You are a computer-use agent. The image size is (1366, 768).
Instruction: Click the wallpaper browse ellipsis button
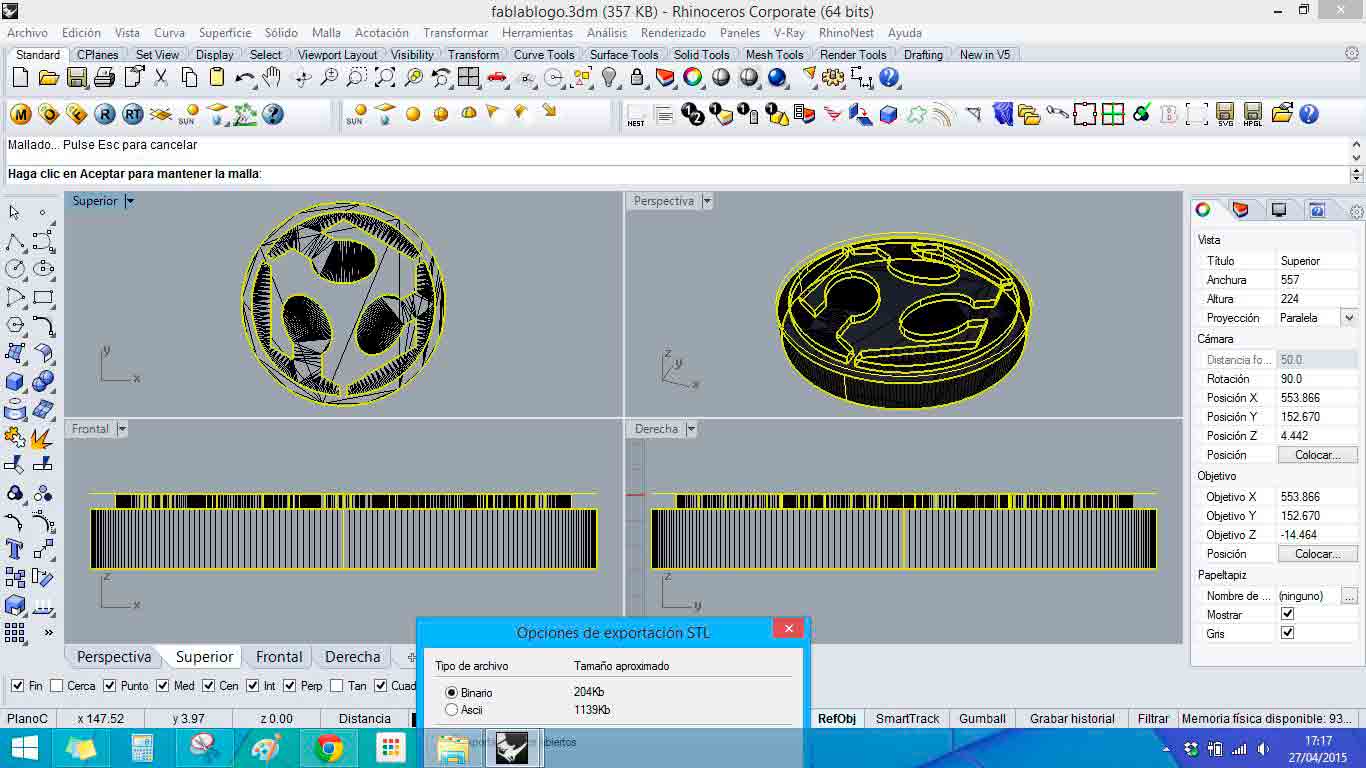coord(1349,596)
